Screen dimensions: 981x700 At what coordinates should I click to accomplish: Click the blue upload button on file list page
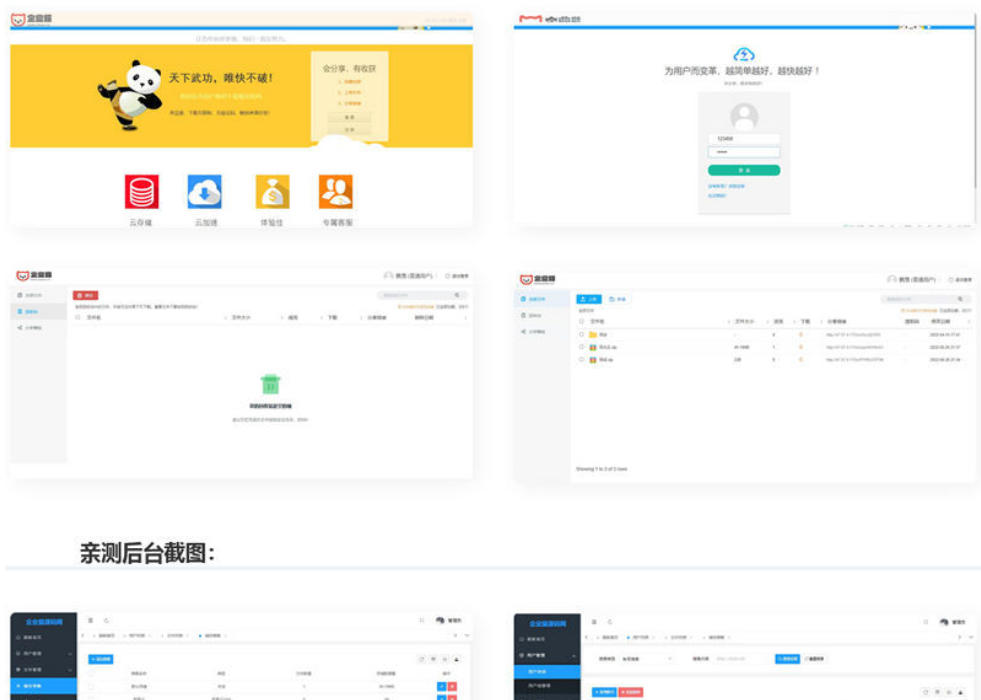coord(589,299)
